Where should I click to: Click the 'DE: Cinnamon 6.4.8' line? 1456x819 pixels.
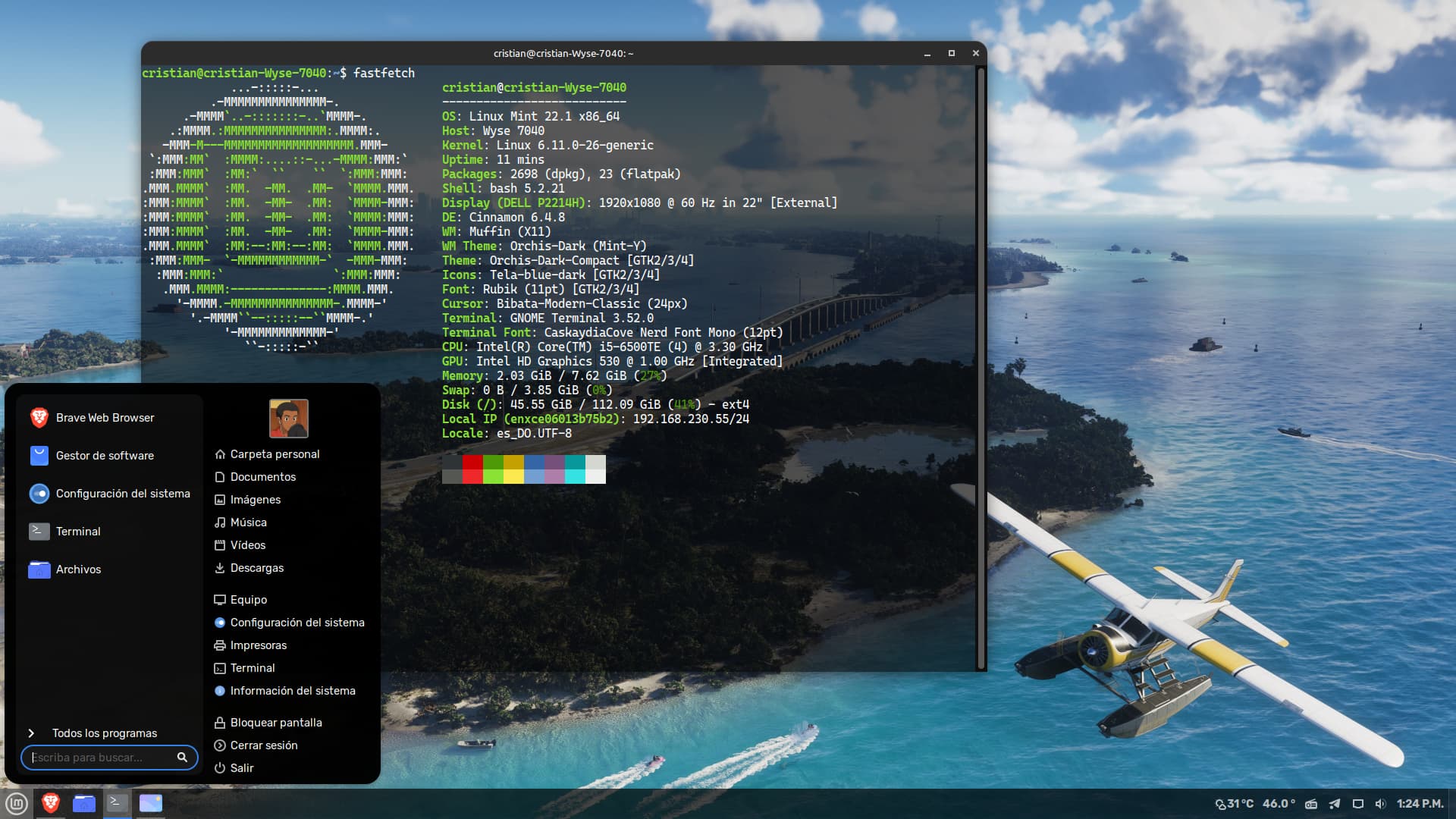pyautogui.click(x=504, y=218)
